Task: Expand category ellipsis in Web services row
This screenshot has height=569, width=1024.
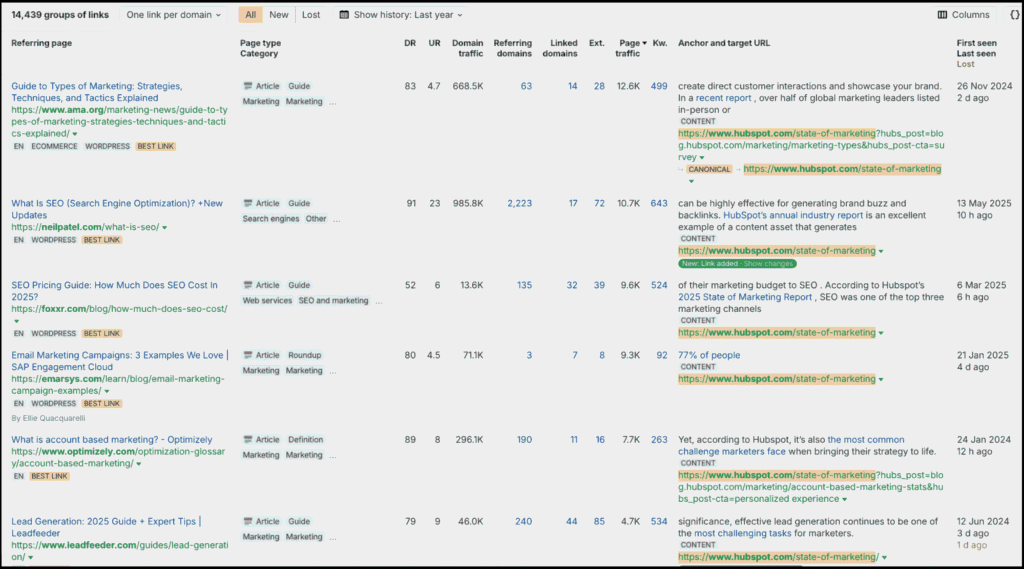Action: (379, 302)
